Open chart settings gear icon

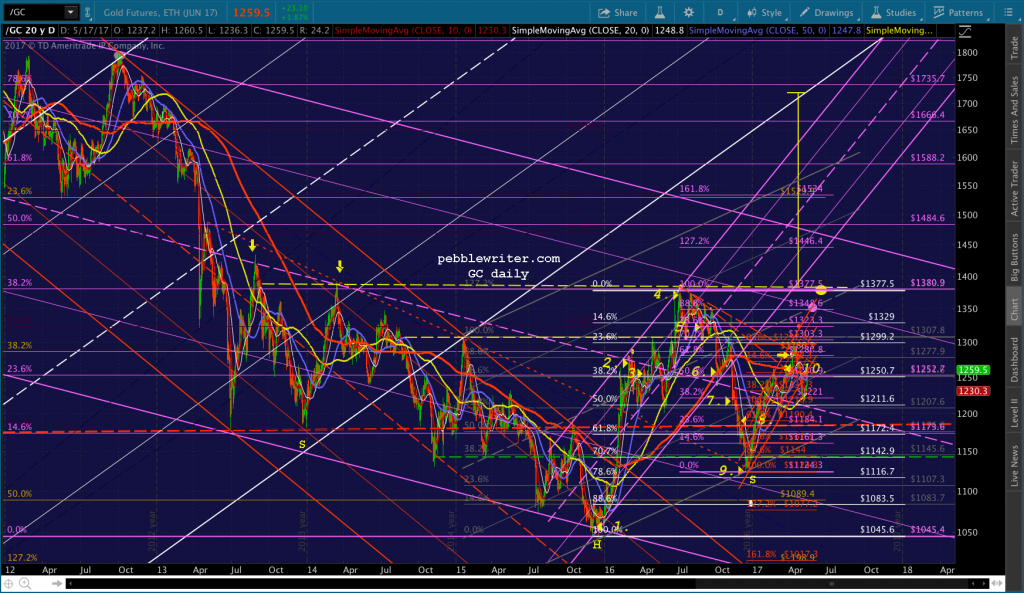[x=688, y=12]
